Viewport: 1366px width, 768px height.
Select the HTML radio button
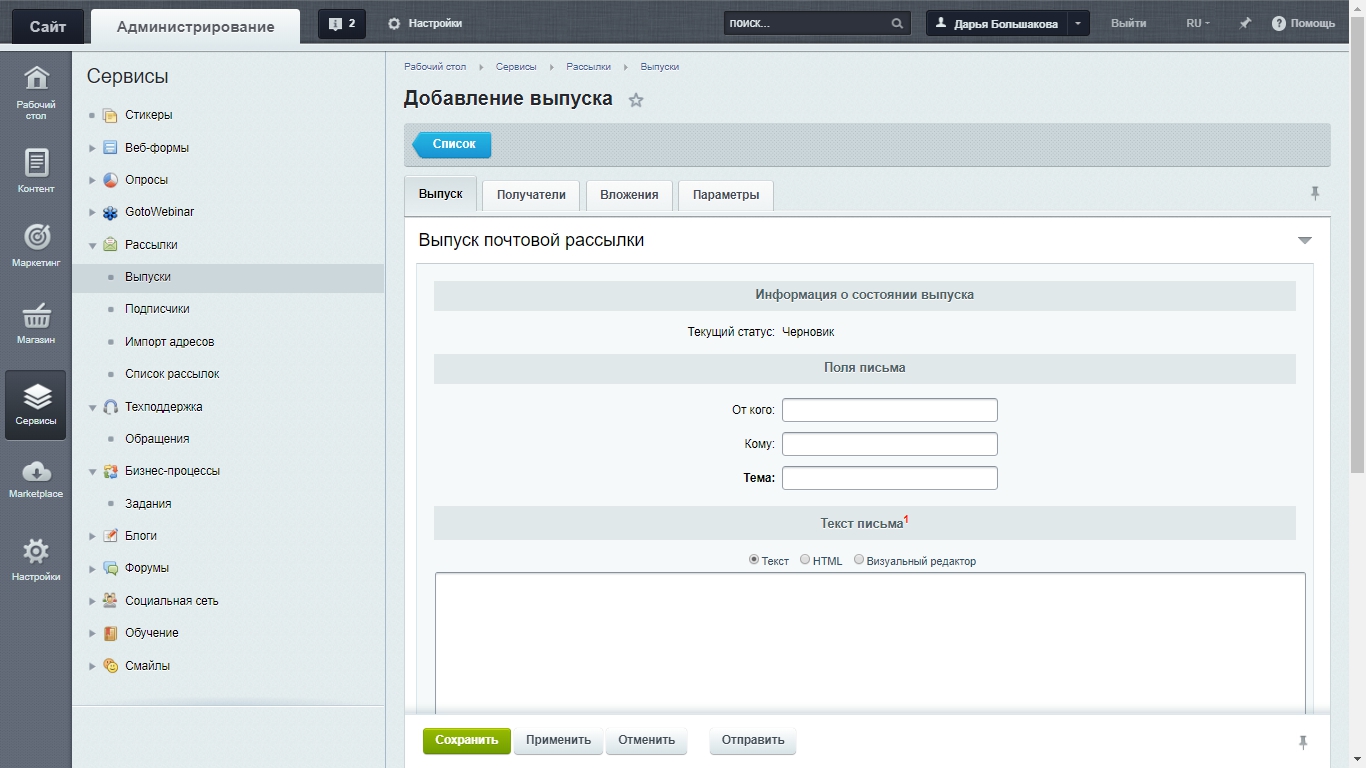click(805, 560)
